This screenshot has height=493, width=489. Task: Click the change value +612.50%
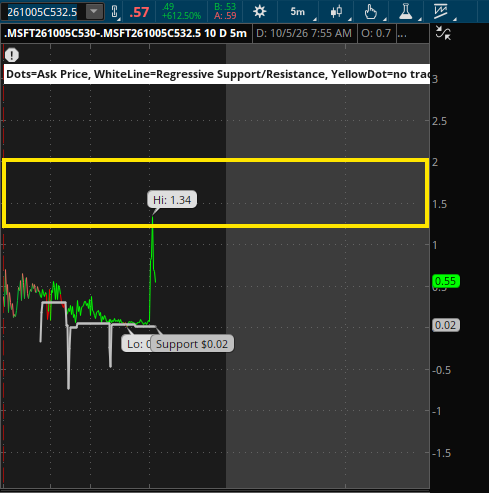coord(181,16)
